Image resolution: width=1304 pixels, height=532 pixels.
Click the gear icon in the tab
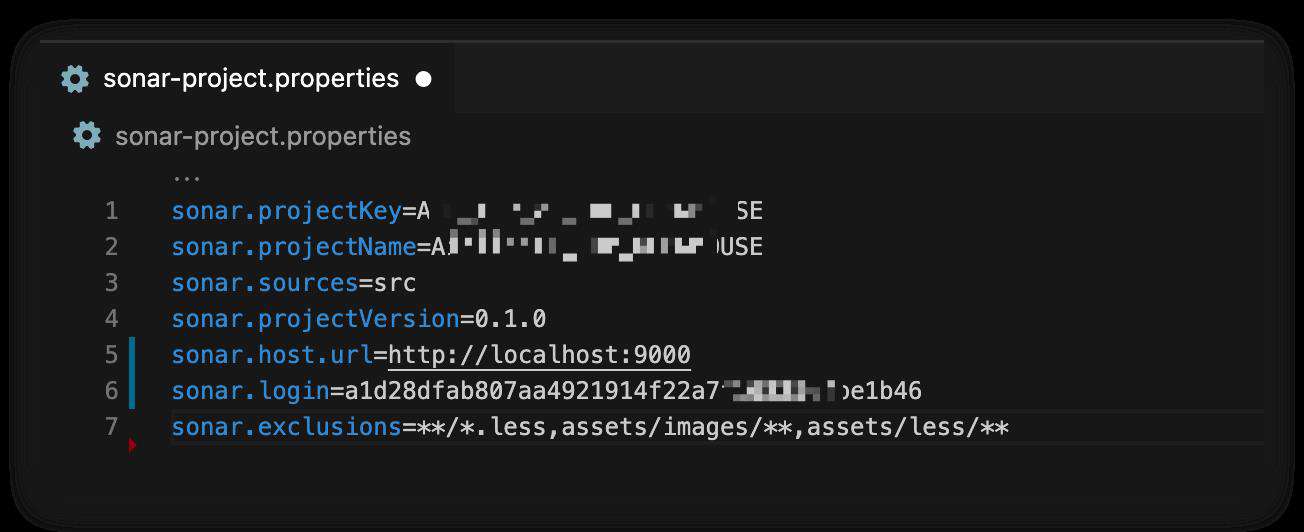click(75, 79)
